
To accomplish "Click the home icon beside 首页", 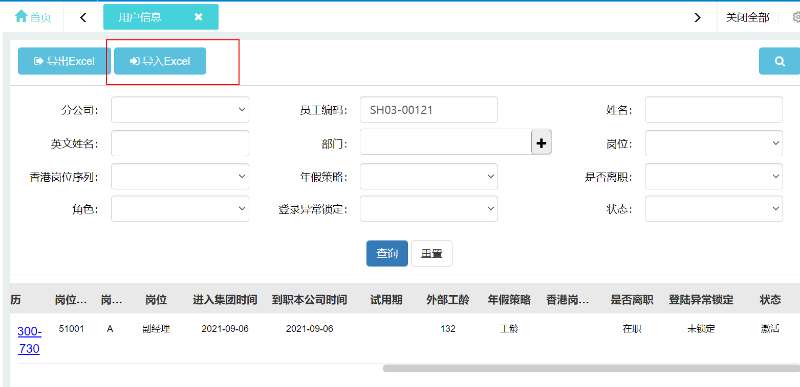I will click(20, 16).
